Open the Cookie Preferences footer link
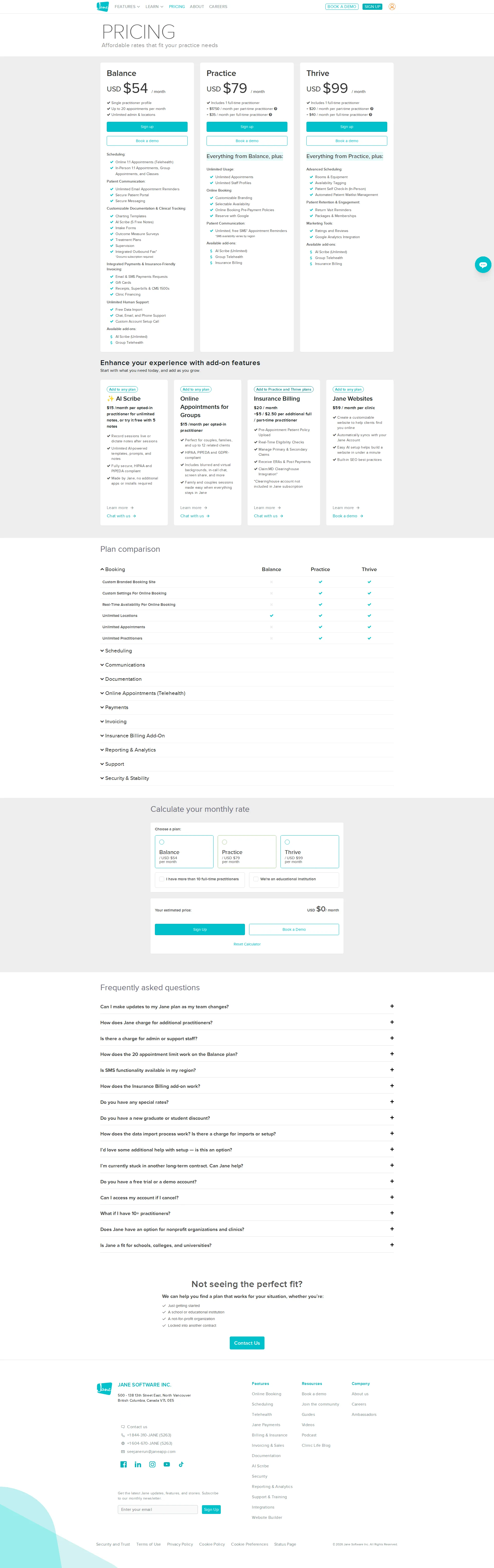494x1568 pixels. 249,1544
